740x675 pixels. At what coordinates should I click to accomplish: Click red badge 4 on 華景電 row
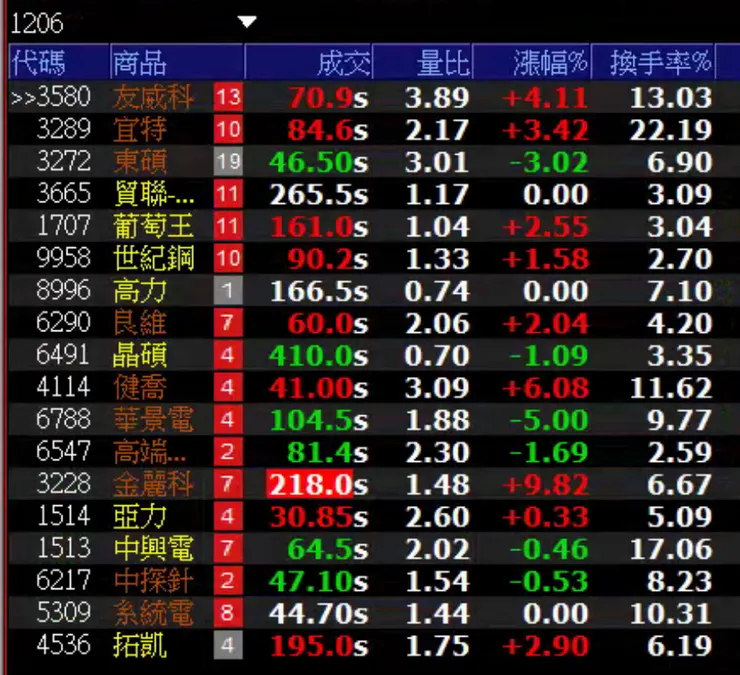(x=228, y=419)
